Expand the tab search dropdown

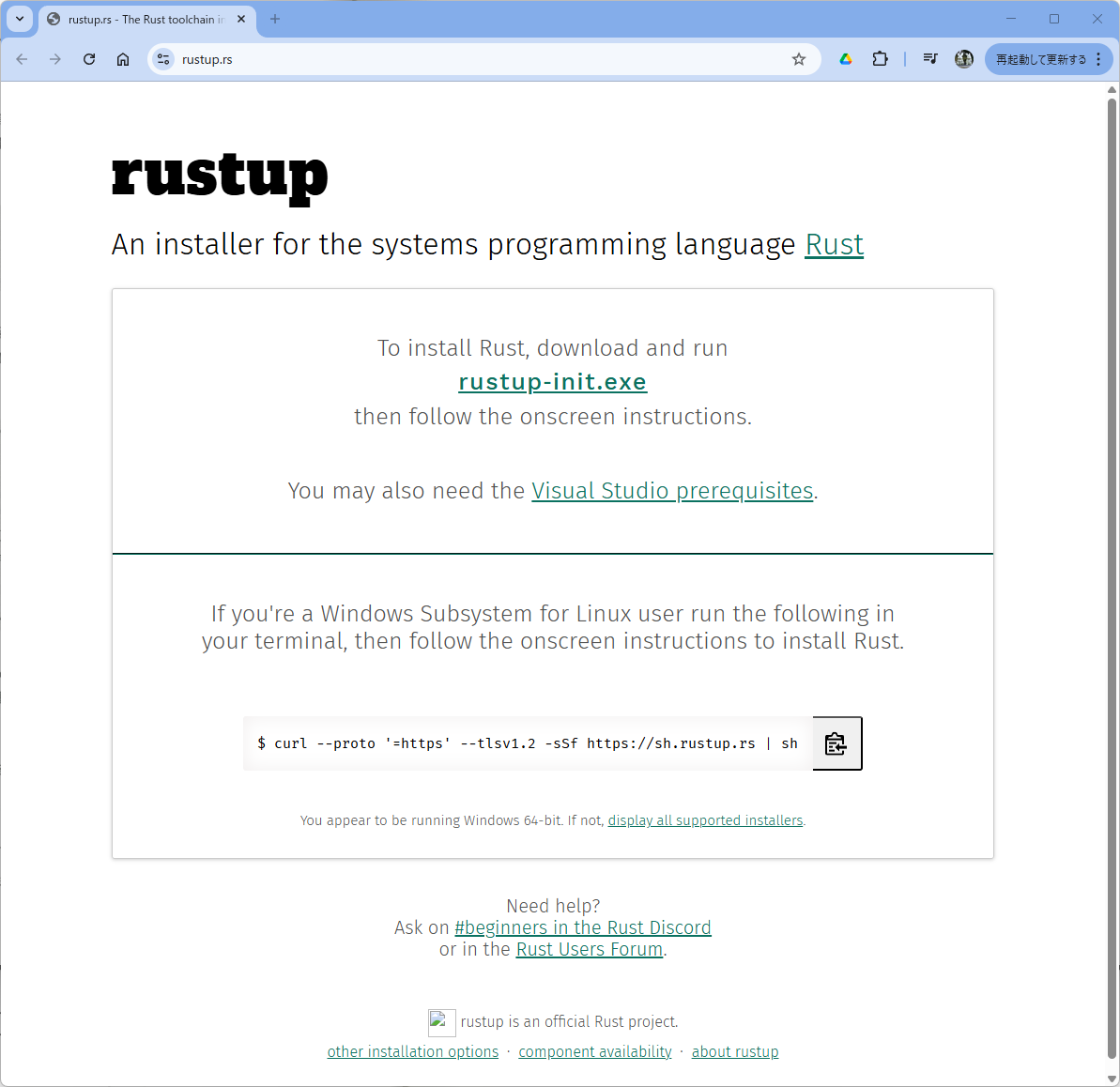(20, 19)
